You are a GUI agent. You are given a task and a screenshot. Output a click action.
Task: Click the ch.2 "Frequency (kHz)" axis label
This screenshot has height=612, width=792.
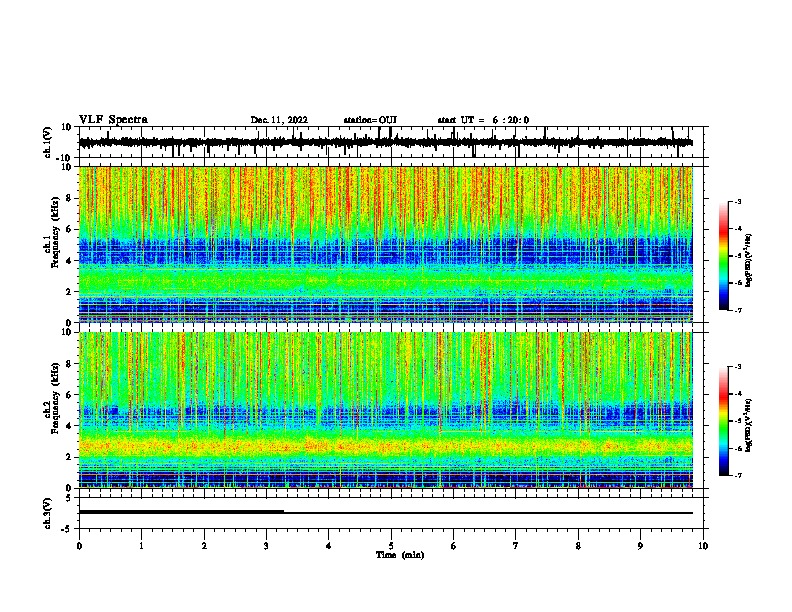[x=55, y=398]
